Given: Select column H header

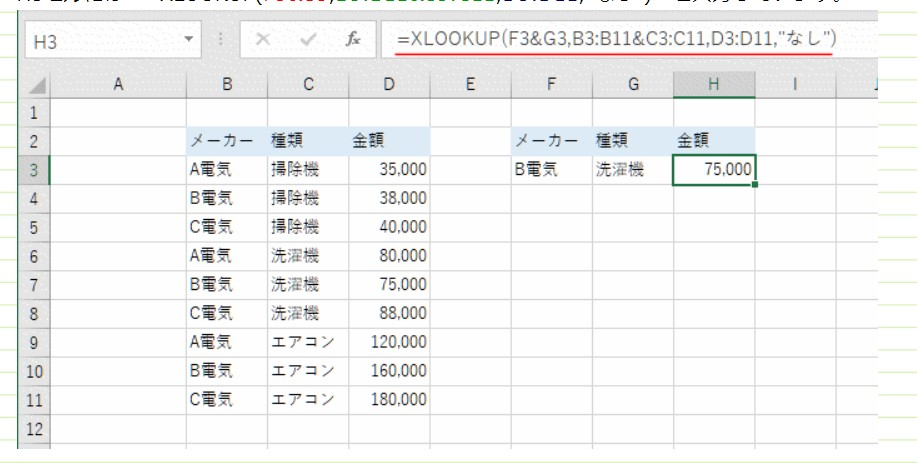Looking at the screenshot, I should (x=713, y=86).
